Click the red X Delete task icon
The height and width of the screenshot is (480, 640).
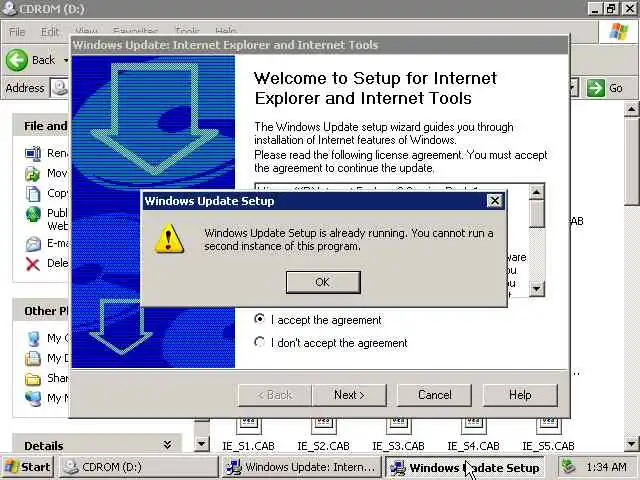tap(33, 264)
